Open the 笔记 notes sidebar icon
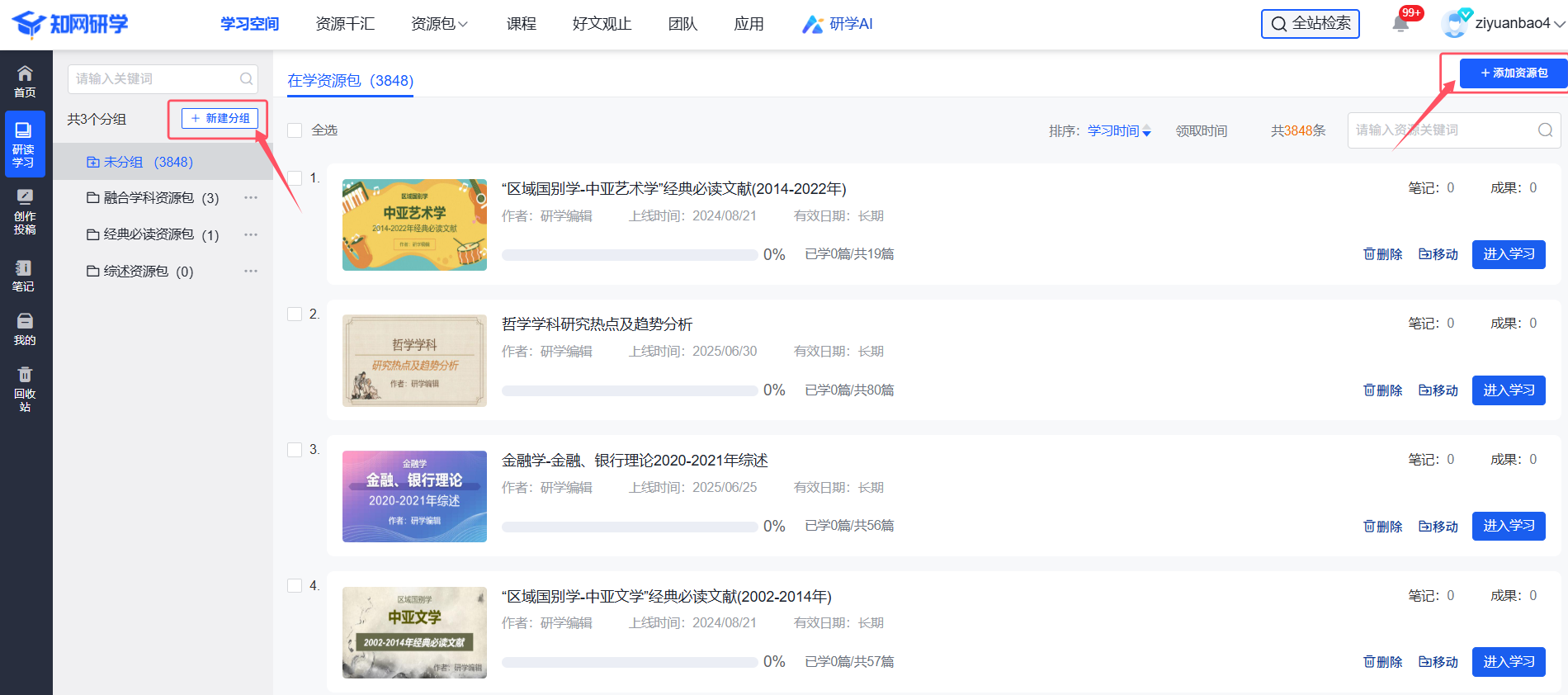Viewport: 1568px width, 695px height. pyautogui.click(x=23, y=276)
